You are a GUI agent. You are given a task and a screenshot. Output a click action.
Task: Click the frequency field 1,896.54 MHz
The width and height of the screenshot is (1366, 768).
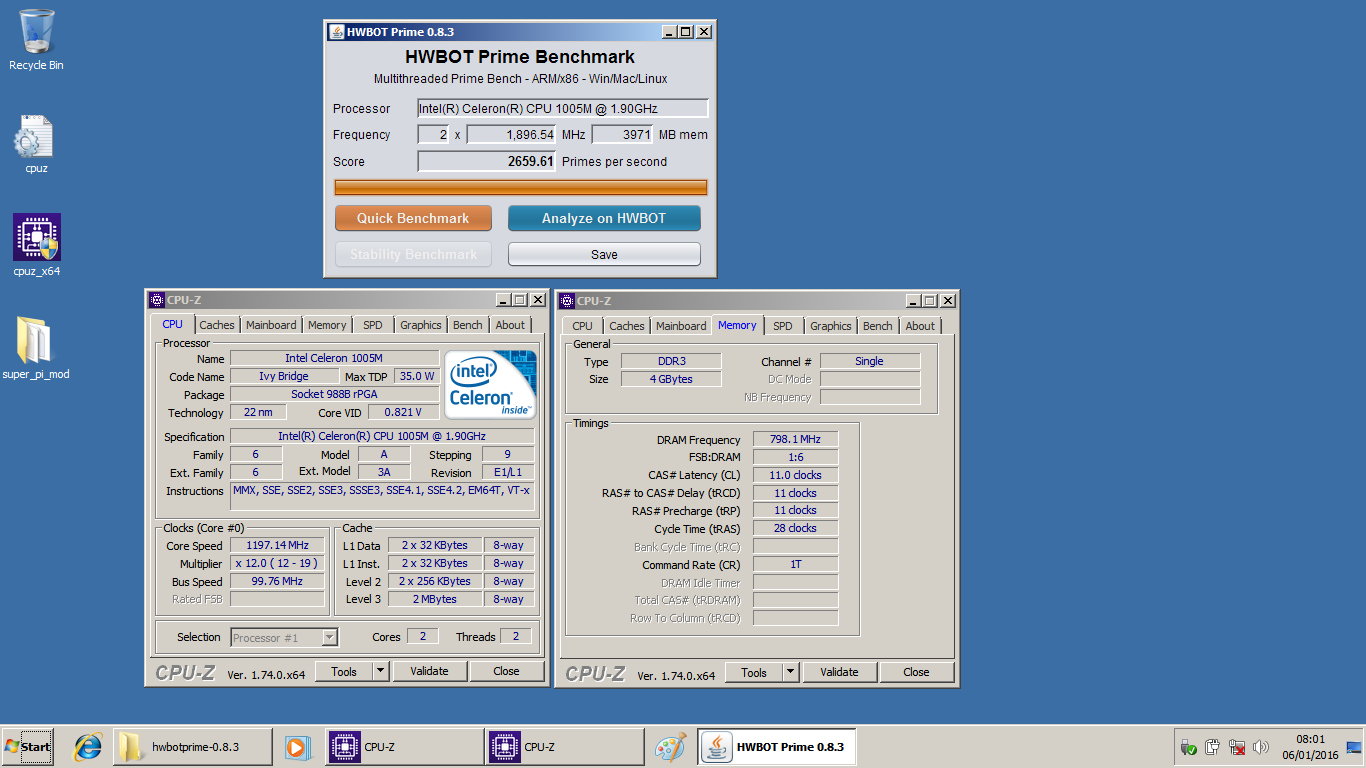pyautogui.click(x=511, y=134)
